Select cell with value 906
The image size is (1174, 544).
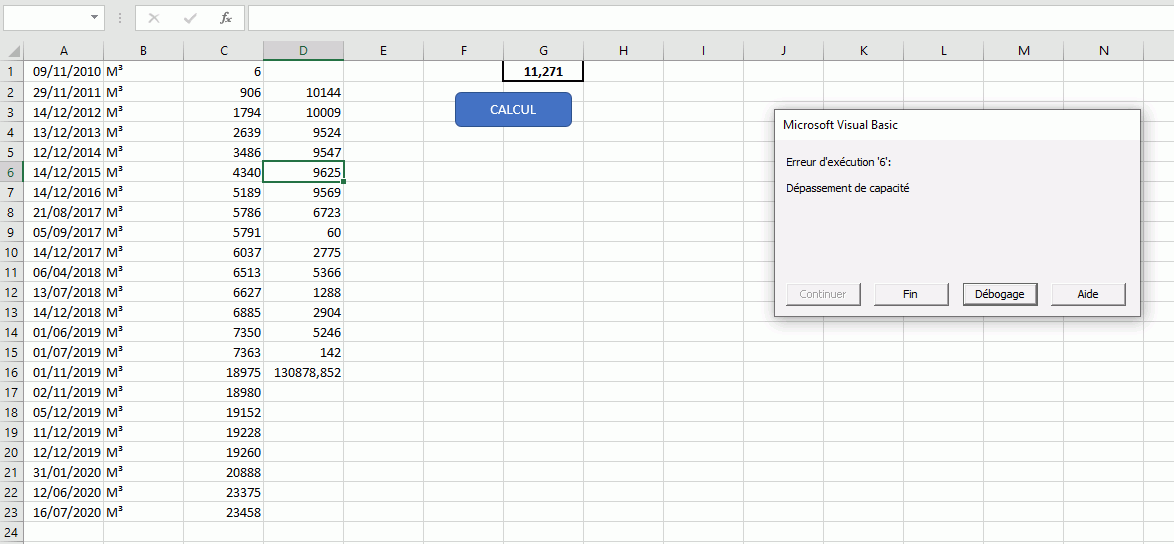tap(224, 91)
